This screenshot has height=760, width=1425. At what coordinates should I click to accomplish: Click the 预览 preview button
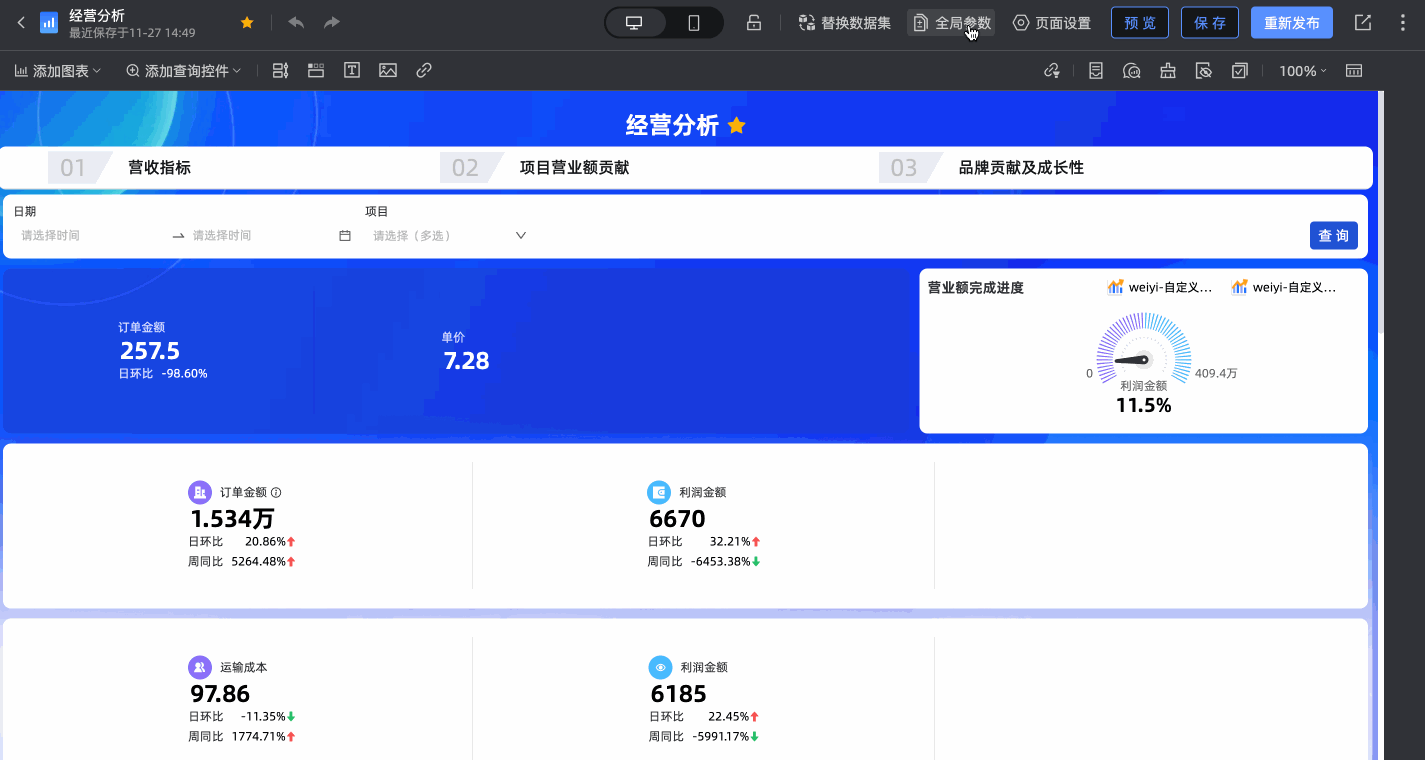(1140, 23)
